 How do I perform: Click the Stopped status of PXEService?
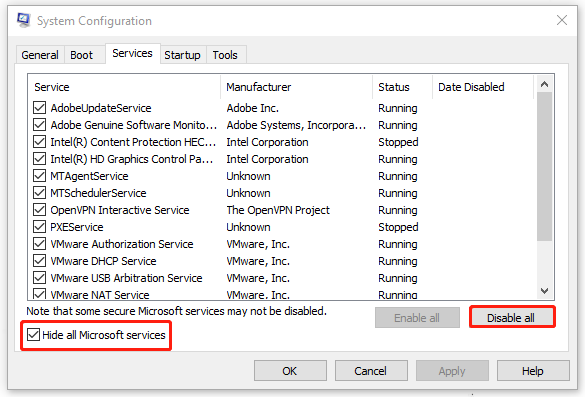pyautogui.click(x=398, y=227)
